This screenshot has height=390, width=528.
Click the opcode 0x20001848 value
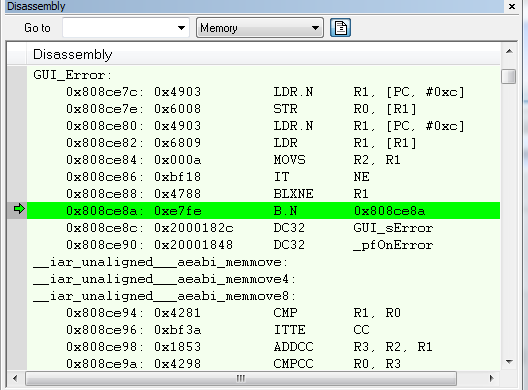point(193,245)
